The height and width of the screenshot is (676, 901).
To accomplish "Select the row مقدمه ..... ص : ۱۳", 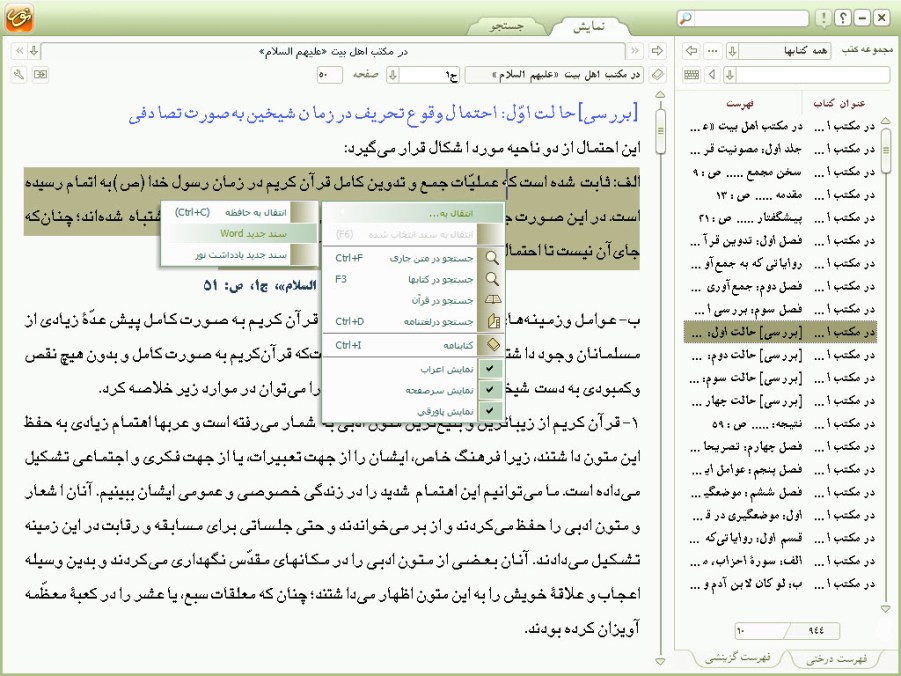I will [780, 195].
